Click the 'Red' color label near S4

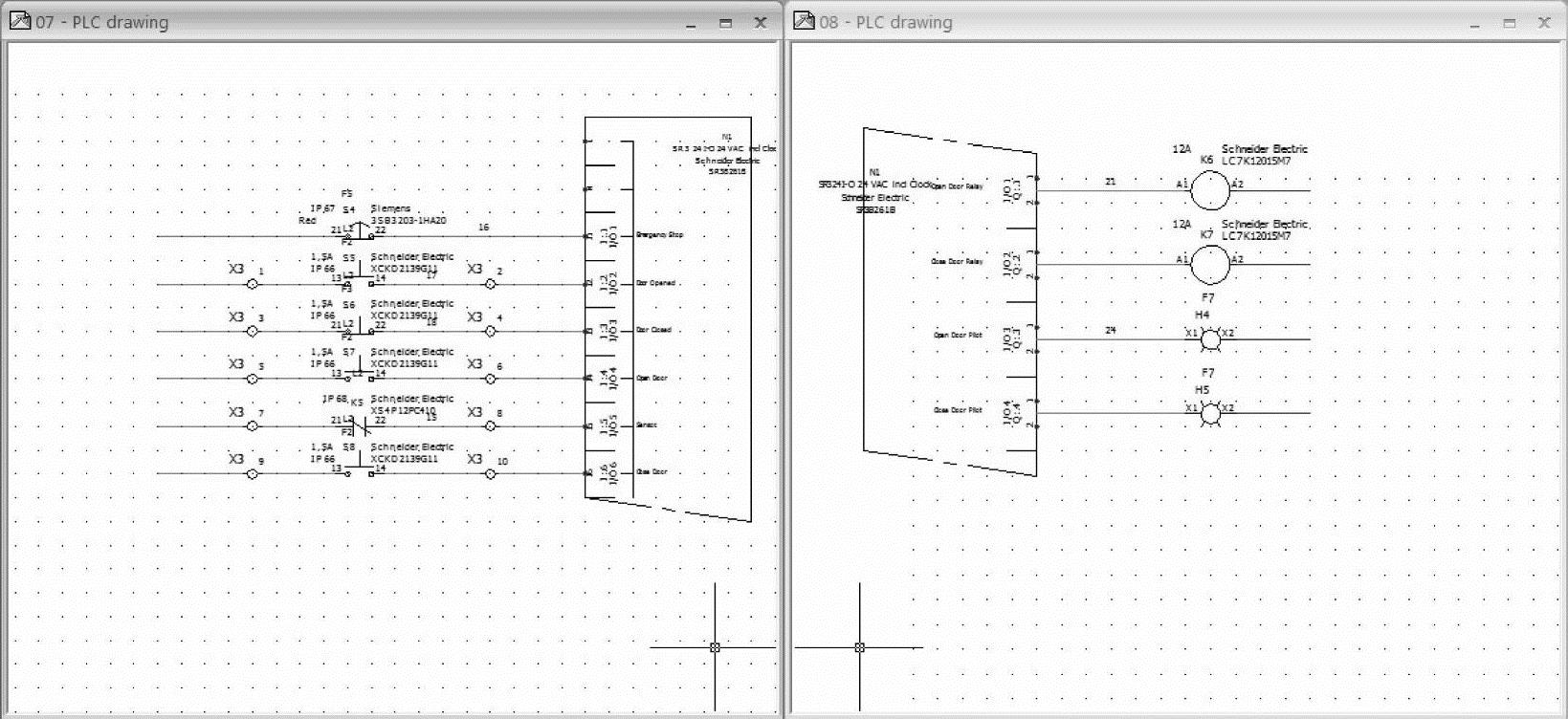coord(307,221)
